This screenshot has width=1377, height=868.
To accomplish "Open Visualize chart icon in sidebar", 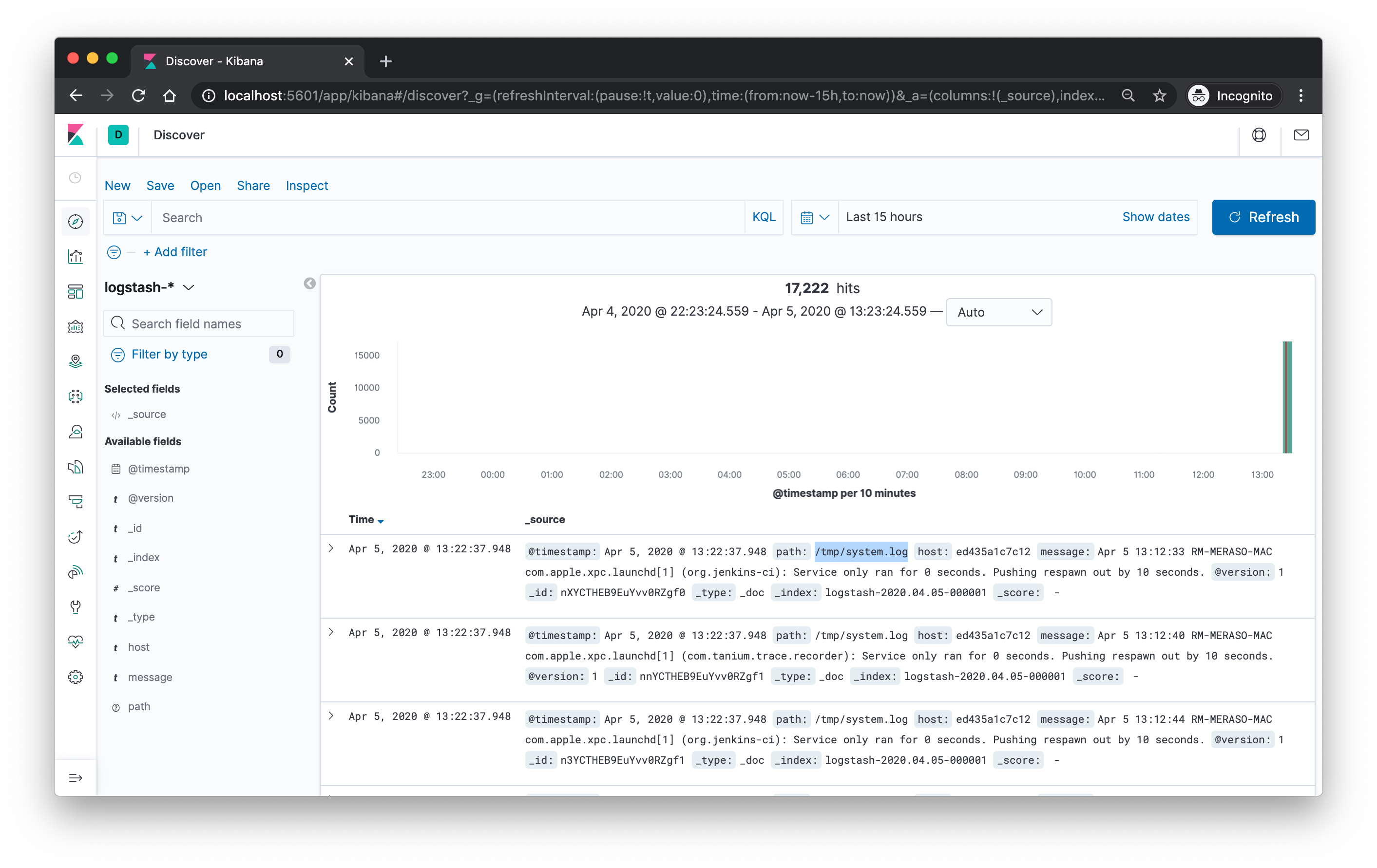I will coord(75,256).
